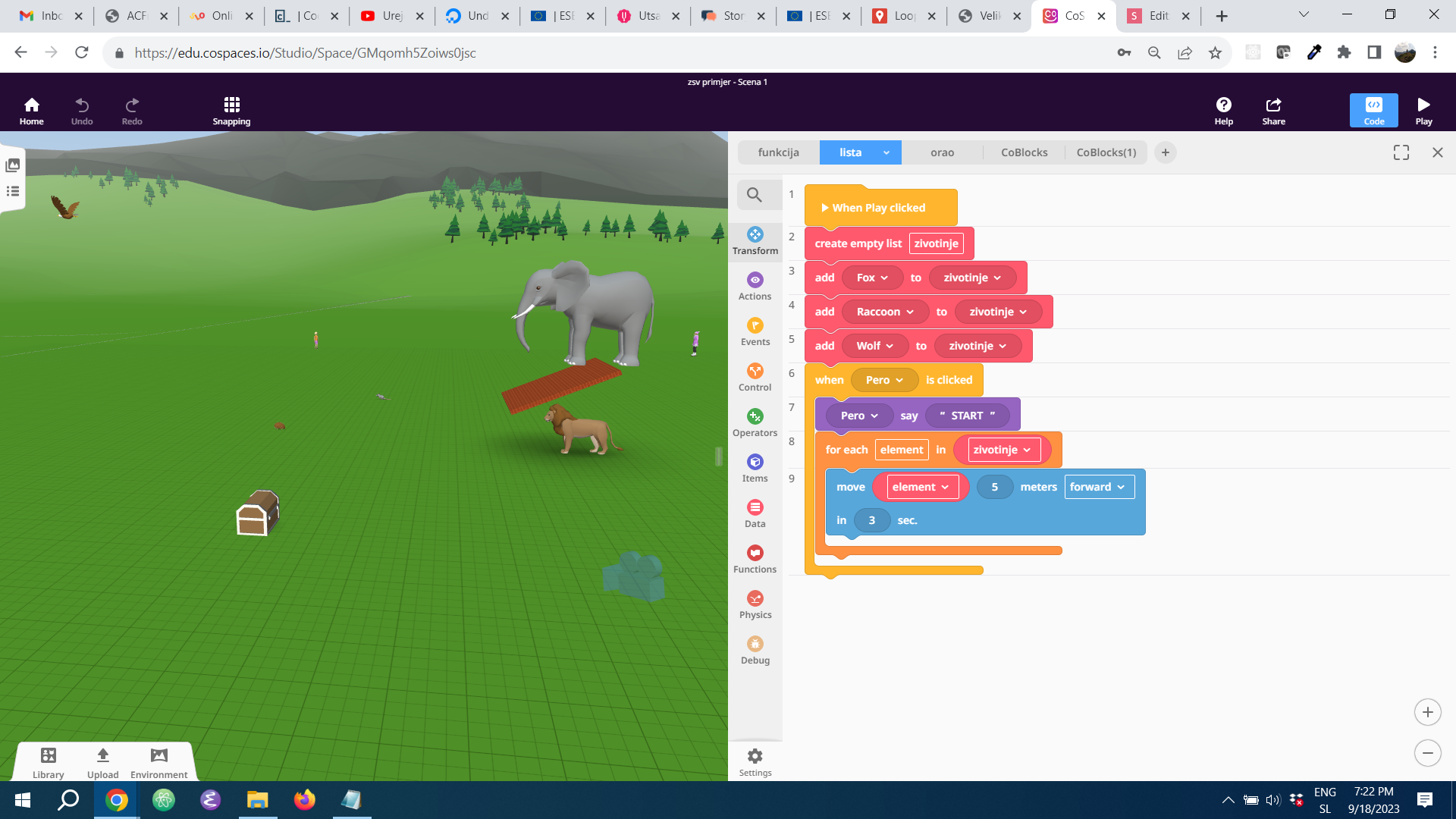Open the Debug block category
Screen dimensions: 1456x819
click(755, 651)
